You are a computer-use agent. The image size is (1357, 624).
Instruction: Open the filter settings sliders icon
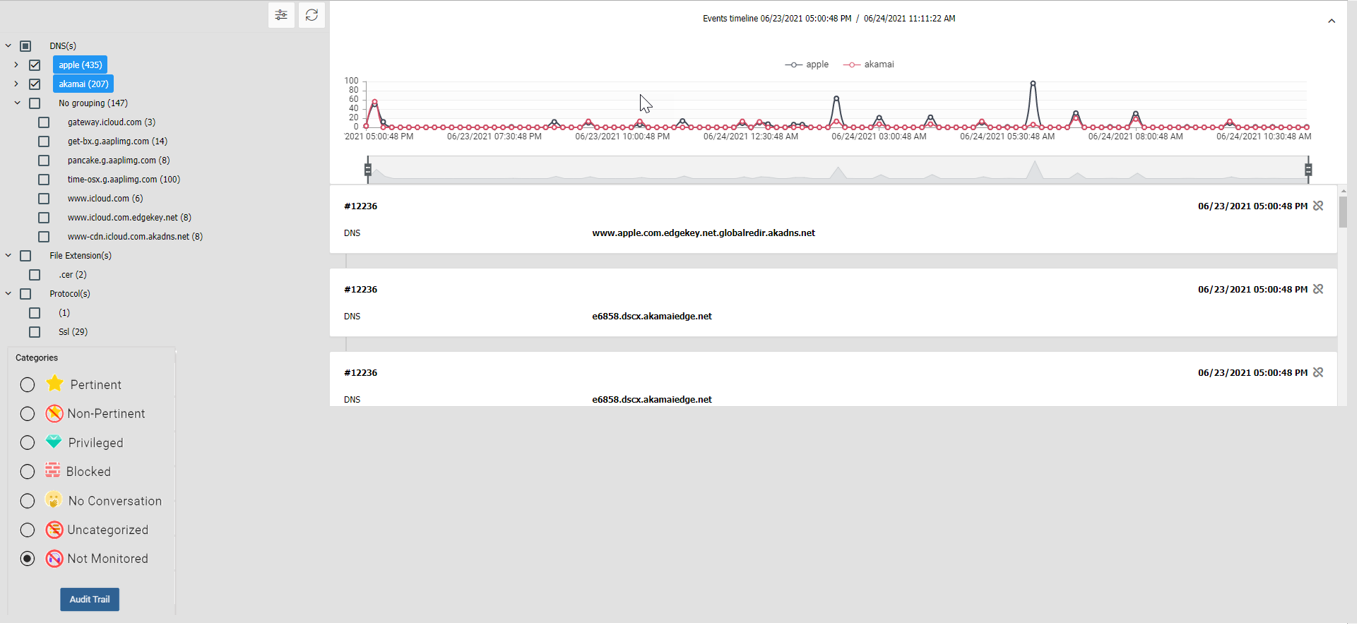(281, 15)
